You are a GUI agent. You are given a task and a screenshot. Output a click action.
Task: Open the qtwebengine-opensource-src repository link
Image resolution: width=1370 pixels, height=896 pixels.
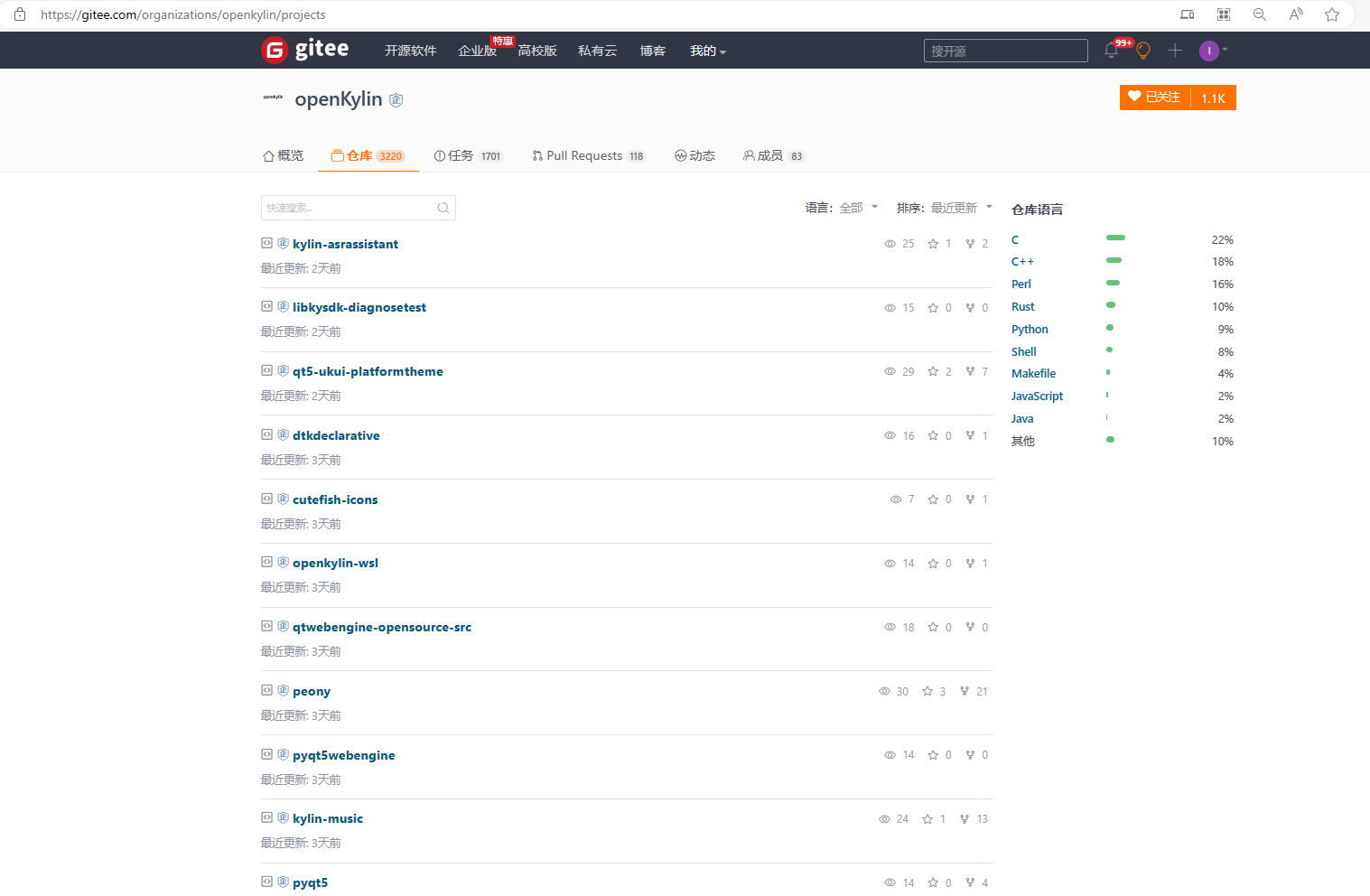point(382,627)
